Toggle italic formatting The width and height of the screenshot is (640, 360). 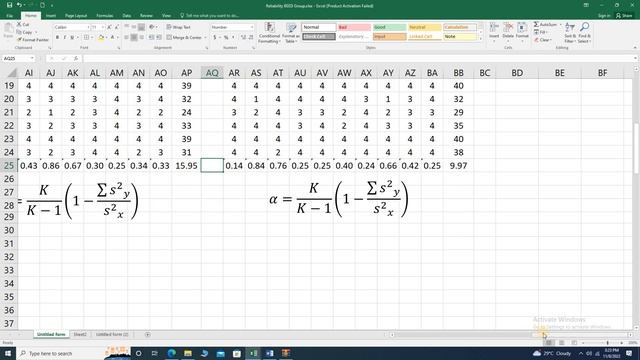click(64, 38)
